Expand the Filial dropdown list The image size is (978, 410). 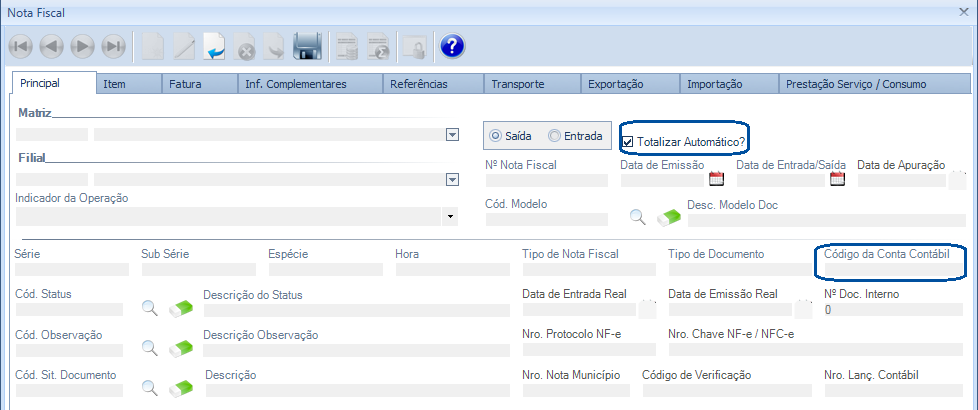[x=453, y=180]
